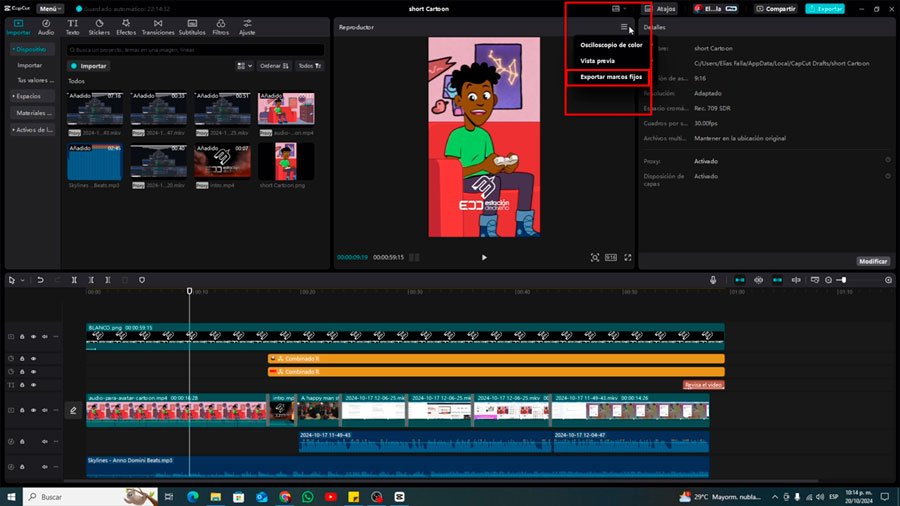
Task: Open the Filtros tab
Action: 220,27
